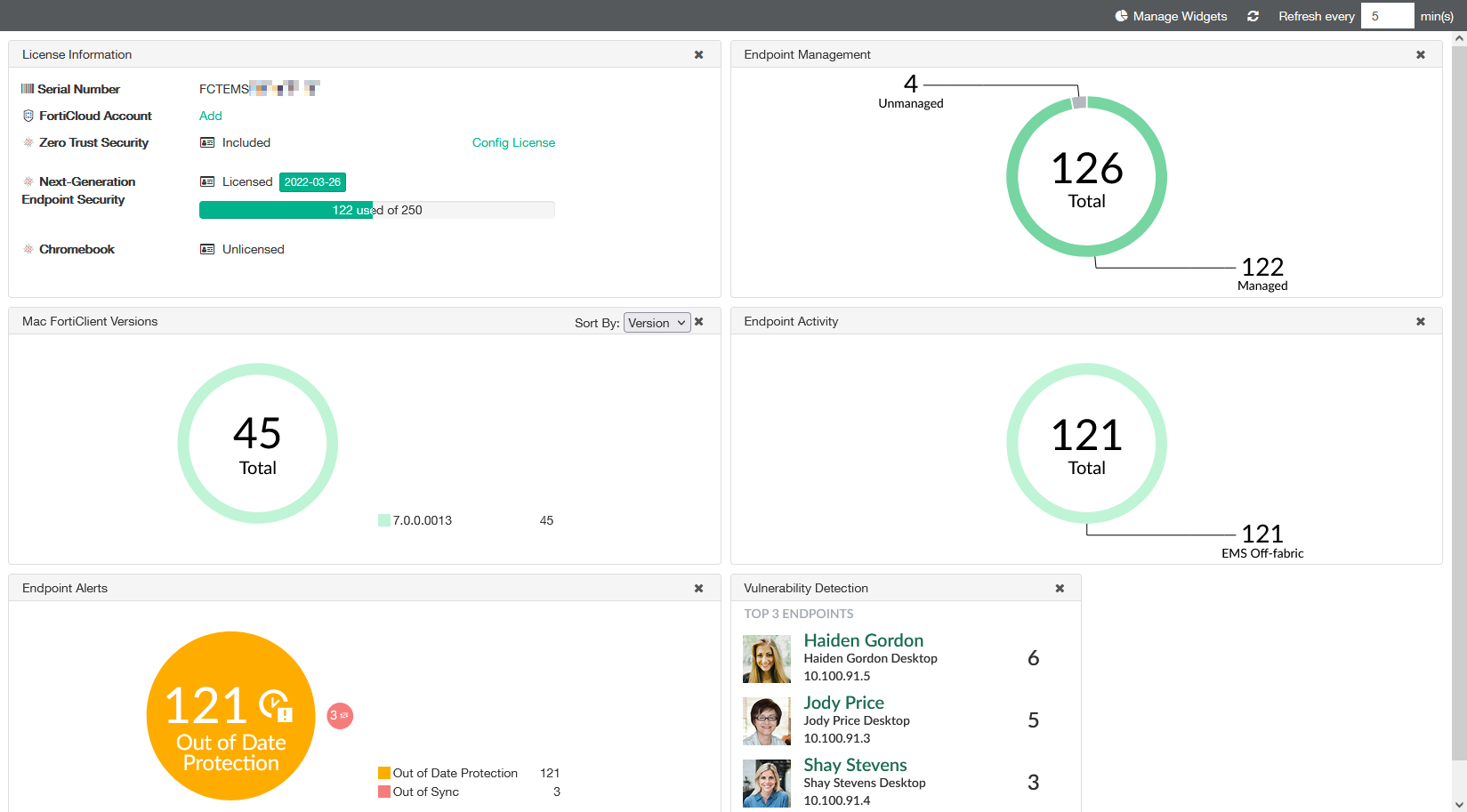Click the license usage progress bar
1467x812 pixels.
pos(376,210)
